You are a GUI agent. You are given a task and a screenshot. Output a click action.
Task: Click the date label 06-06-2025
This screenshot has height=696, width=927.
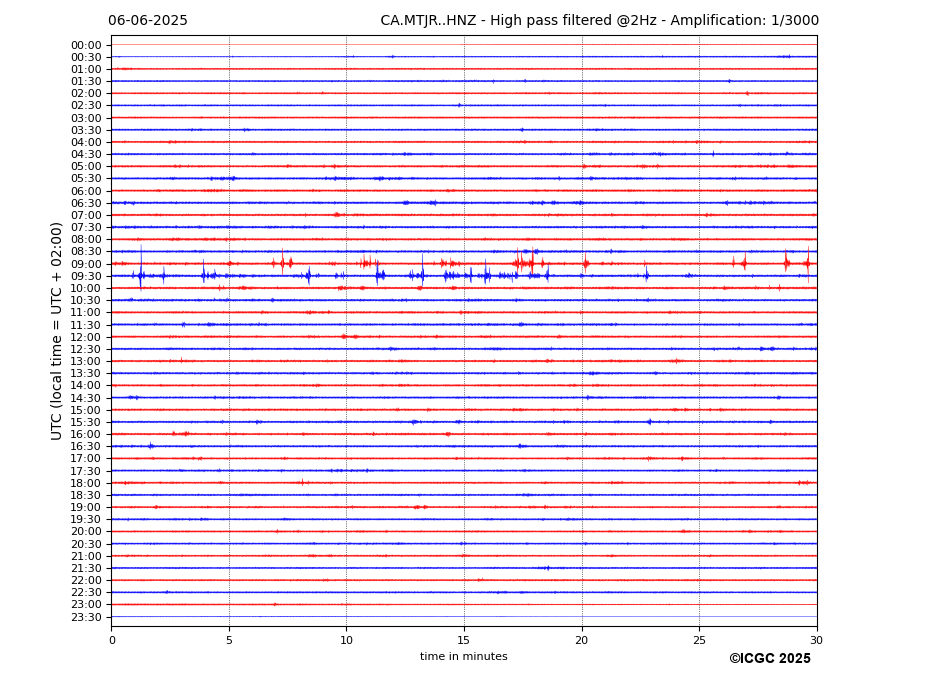point(148,21)
